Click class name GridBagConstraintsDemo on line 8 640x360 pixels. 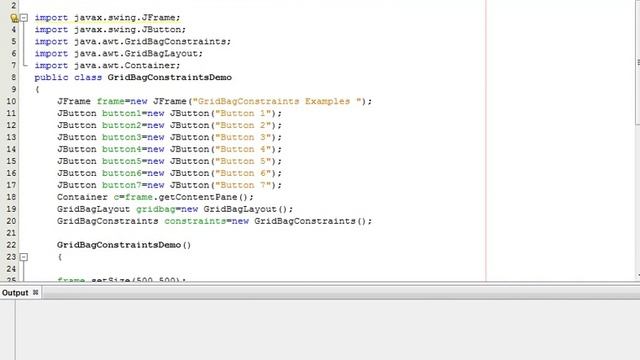click(x=169, y=78)
